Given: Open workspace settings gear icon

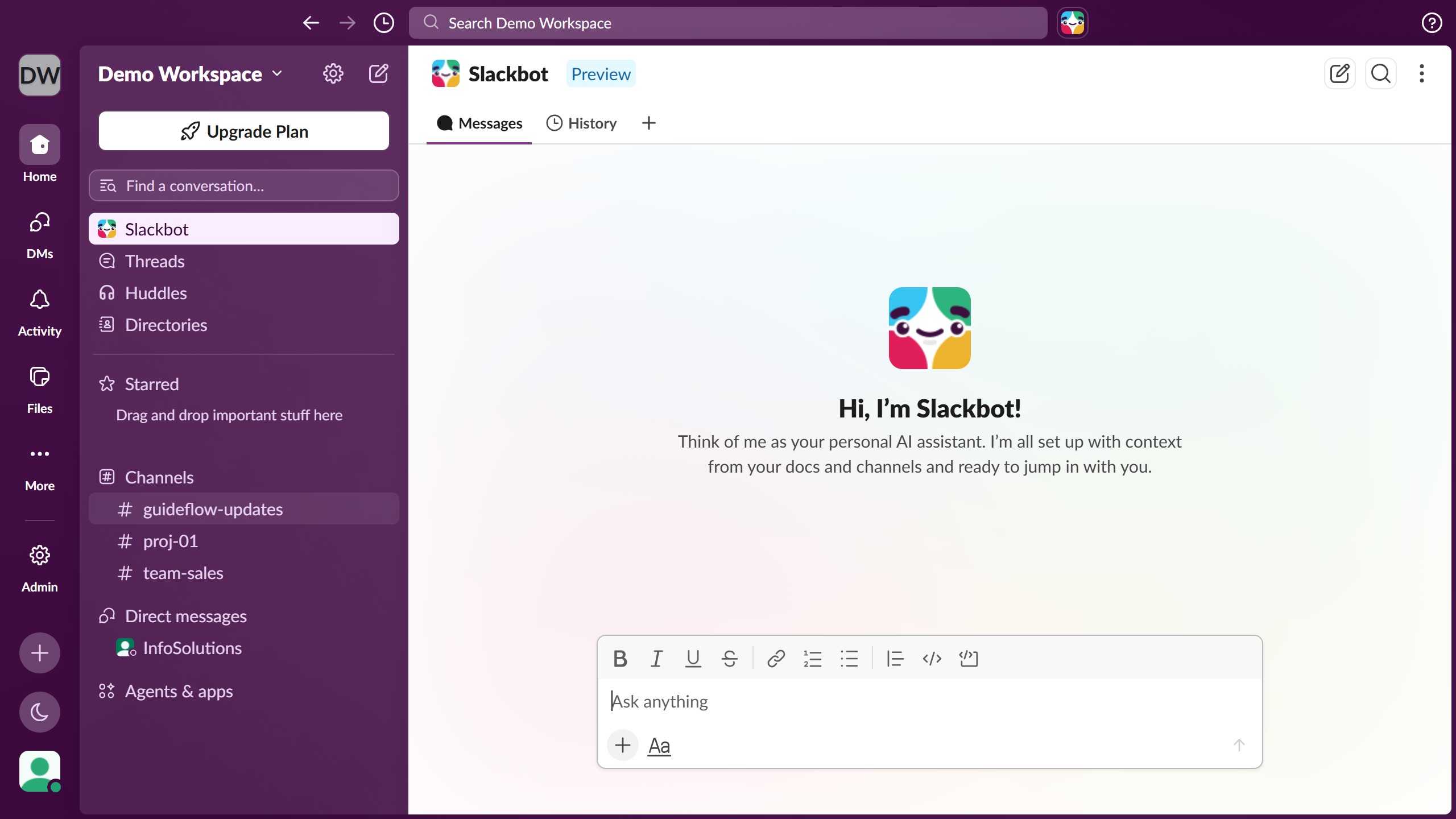Looking at the screenshot, I should point(333,73).
